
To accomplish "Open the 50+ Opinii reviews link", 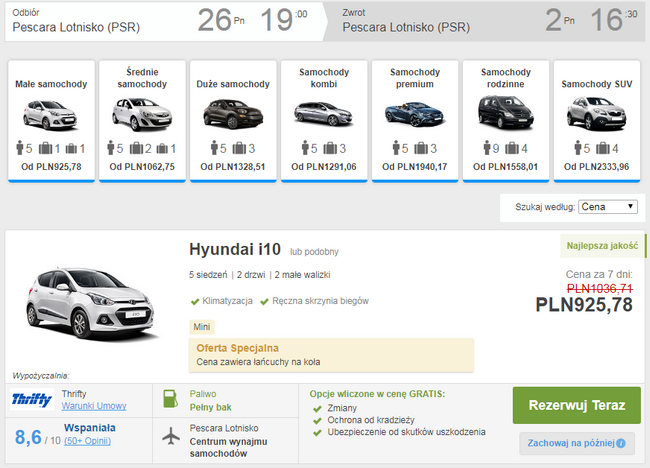I will 87,441.
